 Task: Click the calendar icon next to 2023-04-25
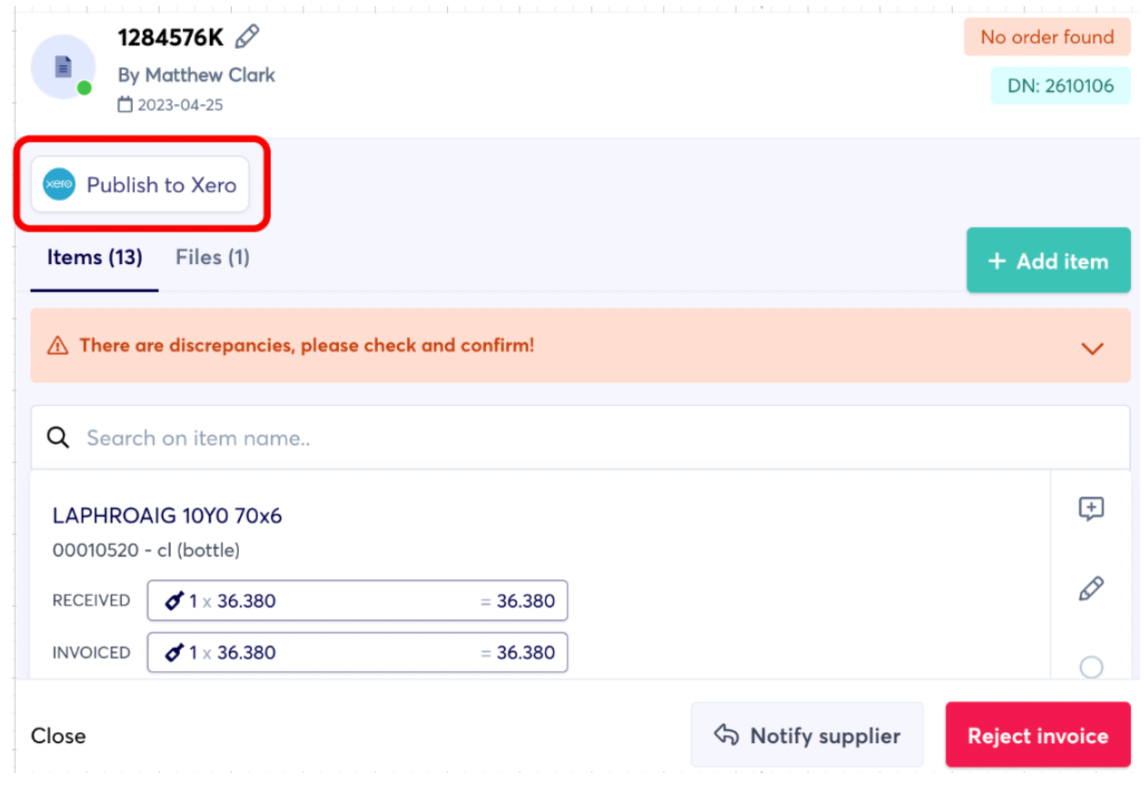point(125,105)
